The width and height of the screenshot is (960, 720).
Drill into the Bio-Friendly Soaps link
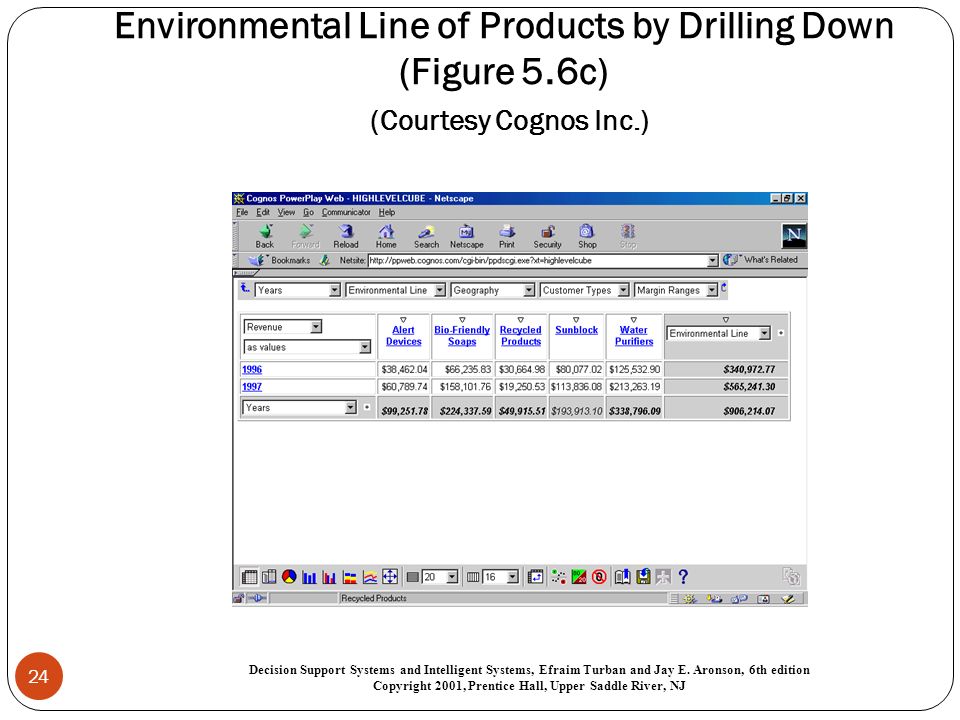pos(462,336)
